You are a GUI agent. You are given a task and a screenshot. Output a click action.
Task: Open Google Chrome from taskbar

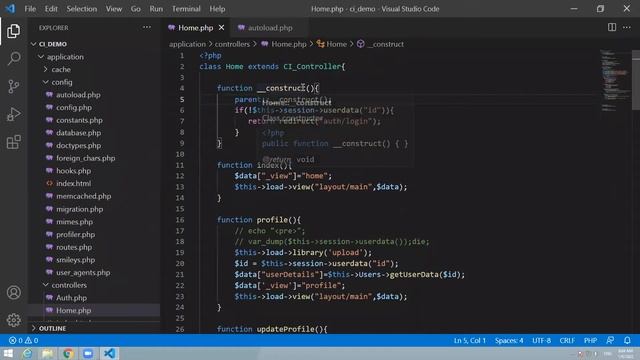[68, 353]
